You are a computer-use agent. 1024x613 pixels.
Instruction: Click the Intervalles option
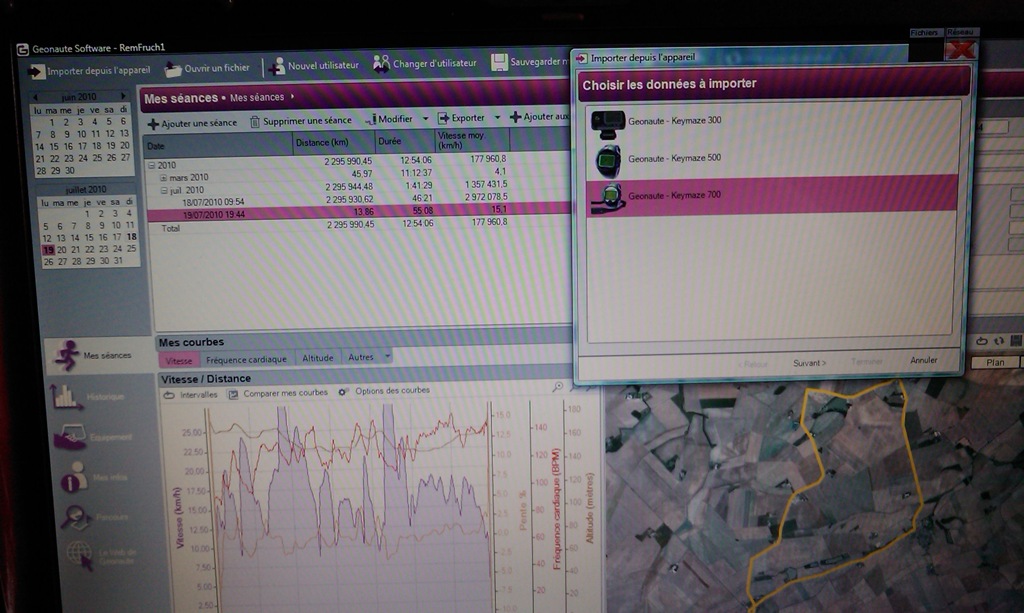[191, 395]
